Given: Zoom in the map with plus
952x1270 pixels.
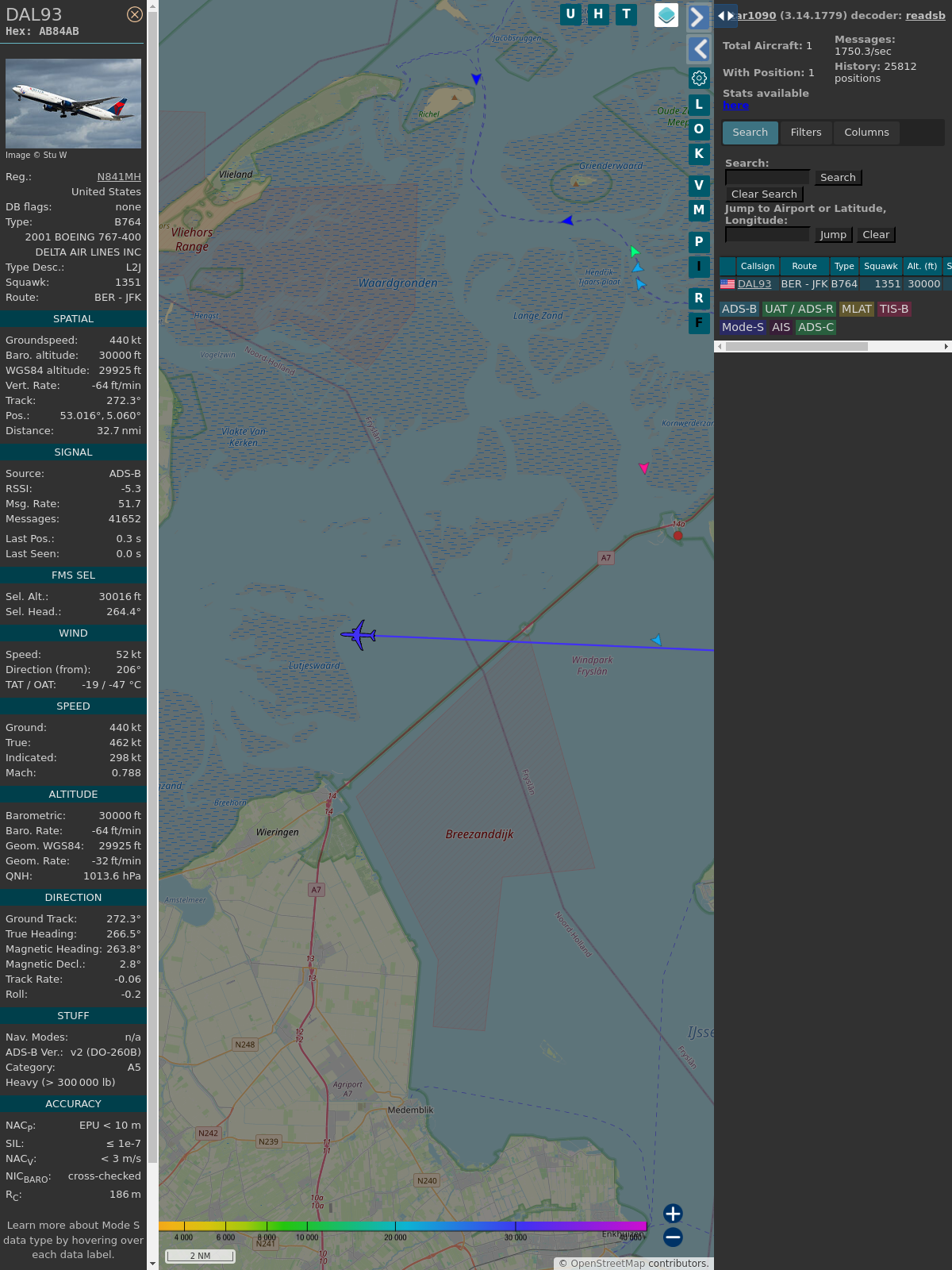Looking at the screenshot, I should [673, 1214].
